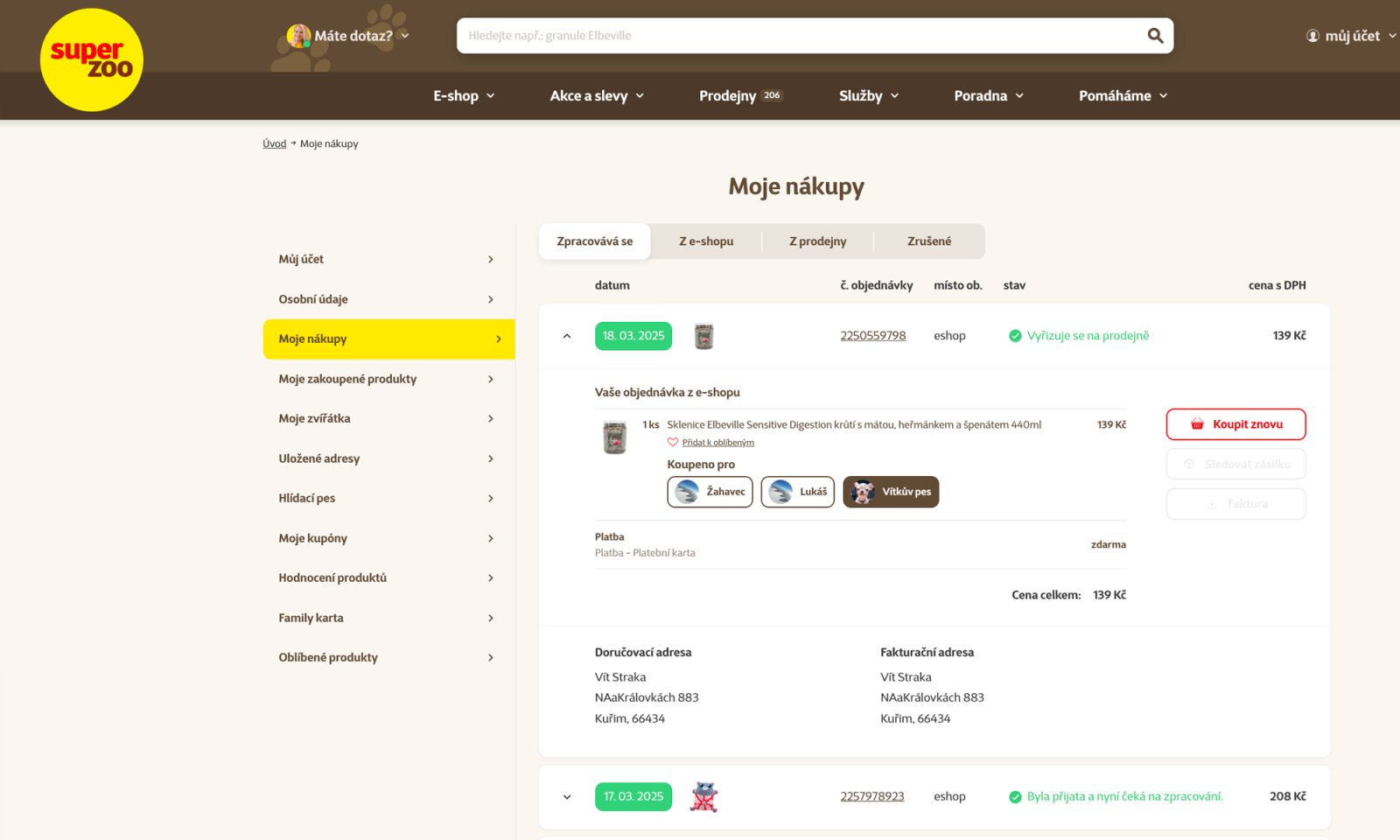Image resolution: width=1400 pixels, height=840 pixels.
Task: Click the toy product image in 17. 03. 2025 order
Action: tap(704, 796)
